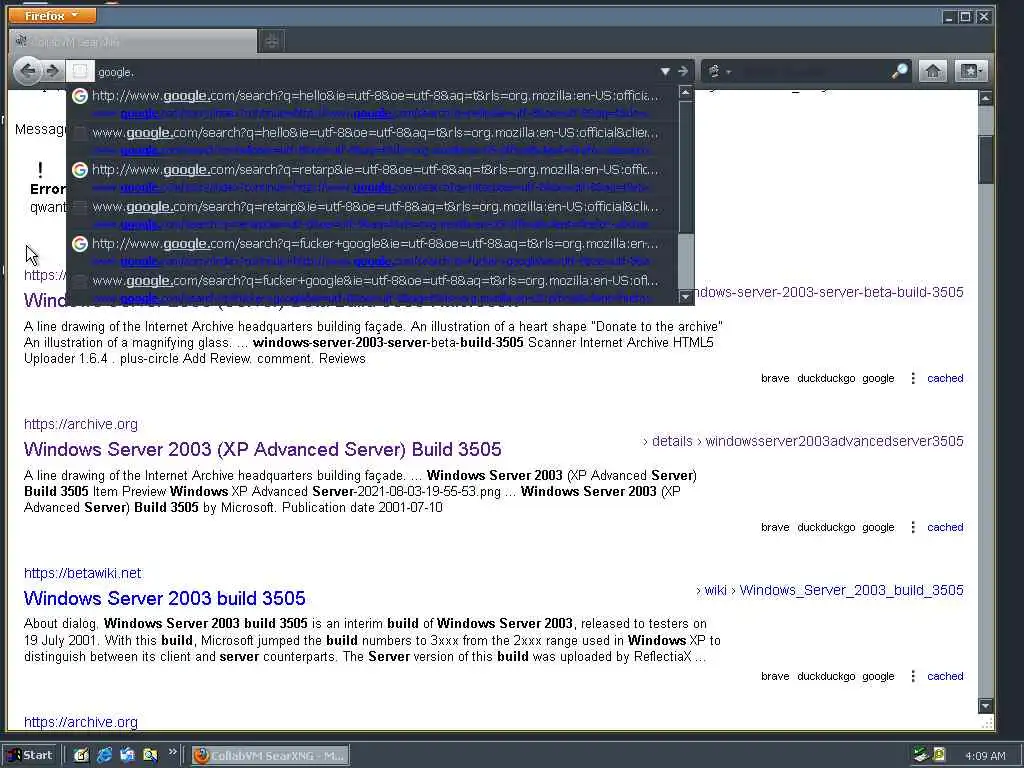
Task: Open Windows Server 2003 build 3505 betawiki link
Action: point(165,598)
